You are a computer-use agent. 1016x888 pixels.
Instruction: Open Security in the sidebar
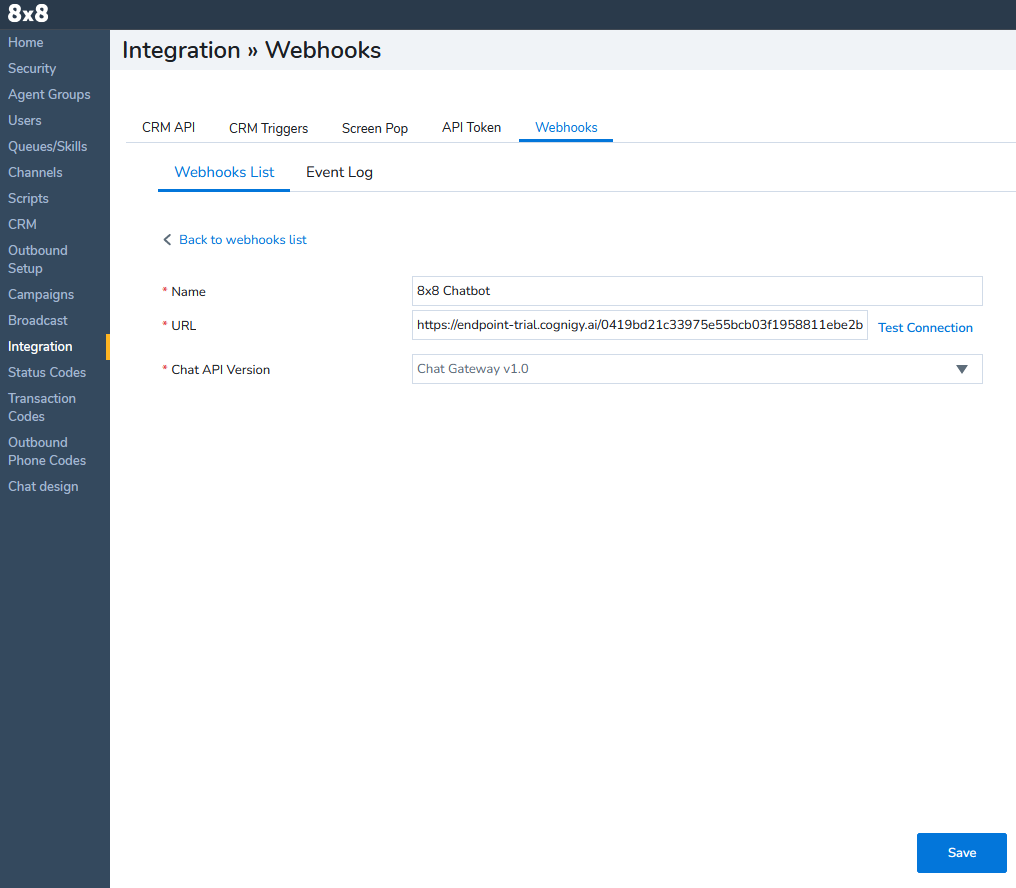coord(32,68)
